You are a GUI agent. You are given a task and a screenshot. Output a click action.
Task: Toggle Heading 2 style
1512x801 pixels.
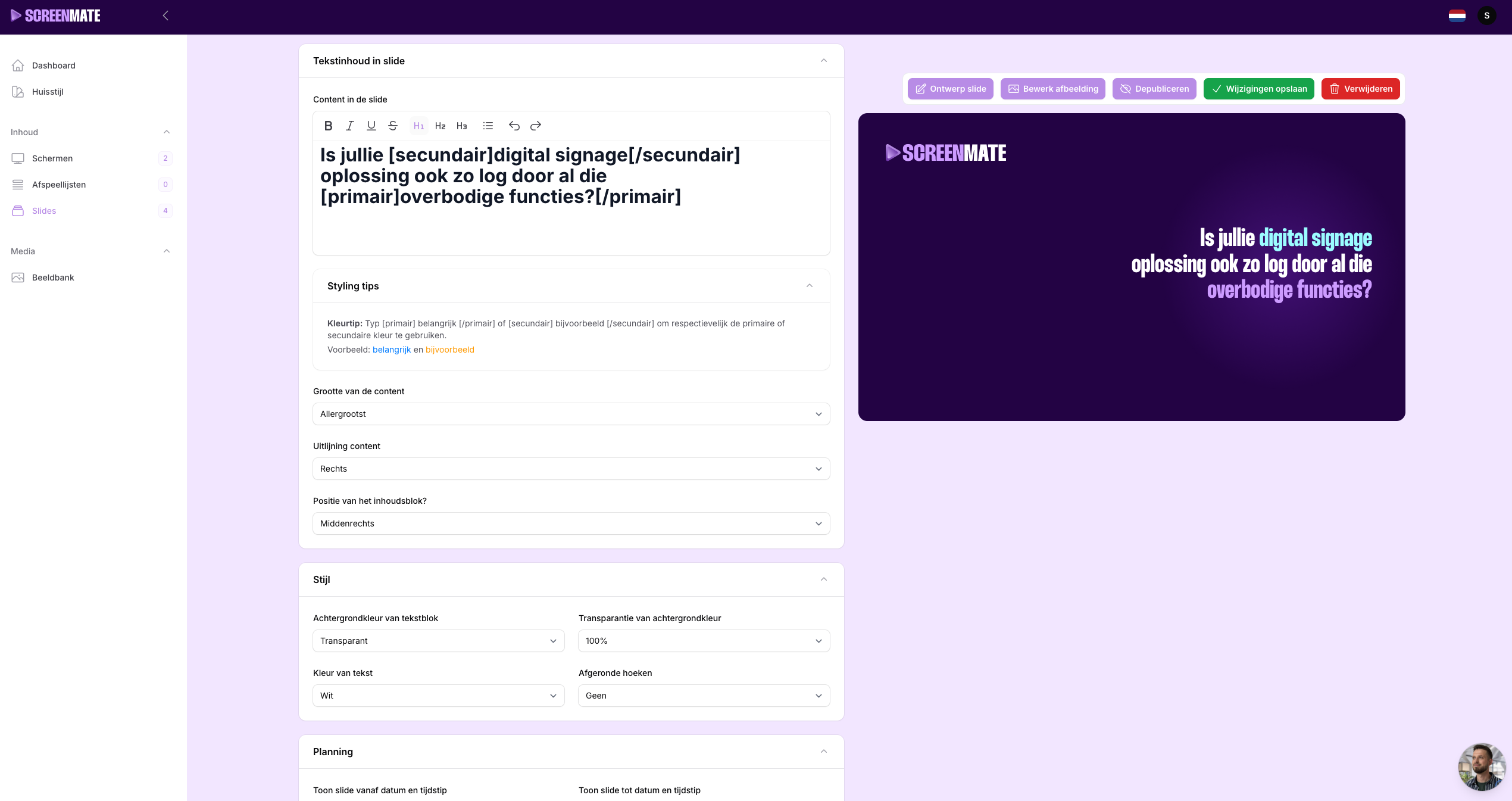[x=441, y=126]
